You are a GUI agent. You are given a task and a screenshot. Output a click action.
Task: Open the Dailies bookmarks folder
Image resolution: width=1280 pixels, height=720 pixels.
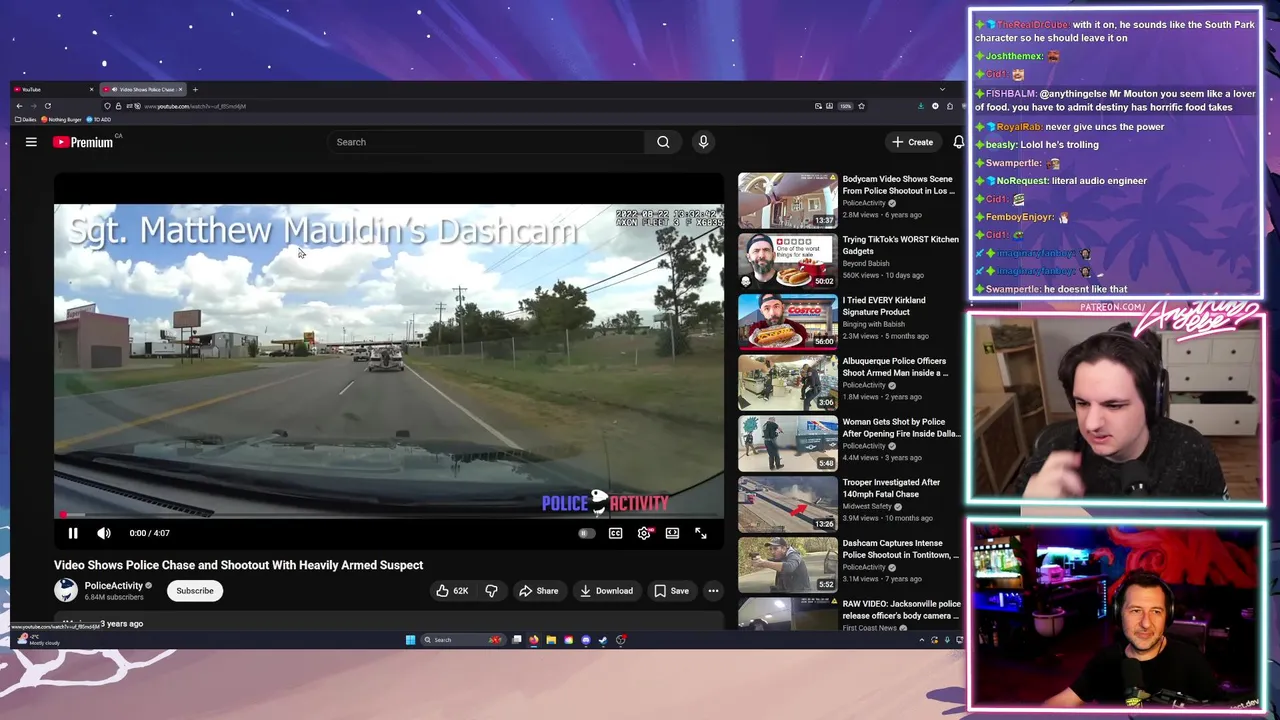pos(25,119)
